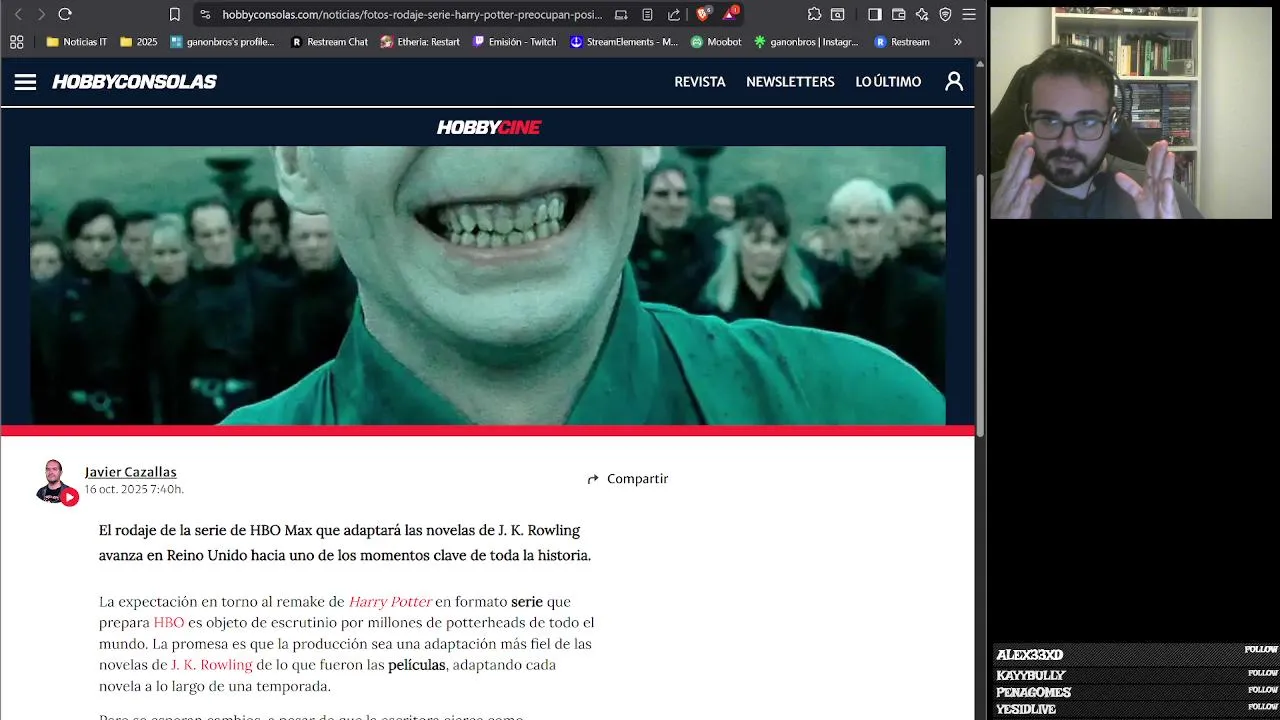This screenshot has width=1280, height=720.
Task: Click ALEX33XD follower name in overlay
Action: click(x=1029, y=655)
